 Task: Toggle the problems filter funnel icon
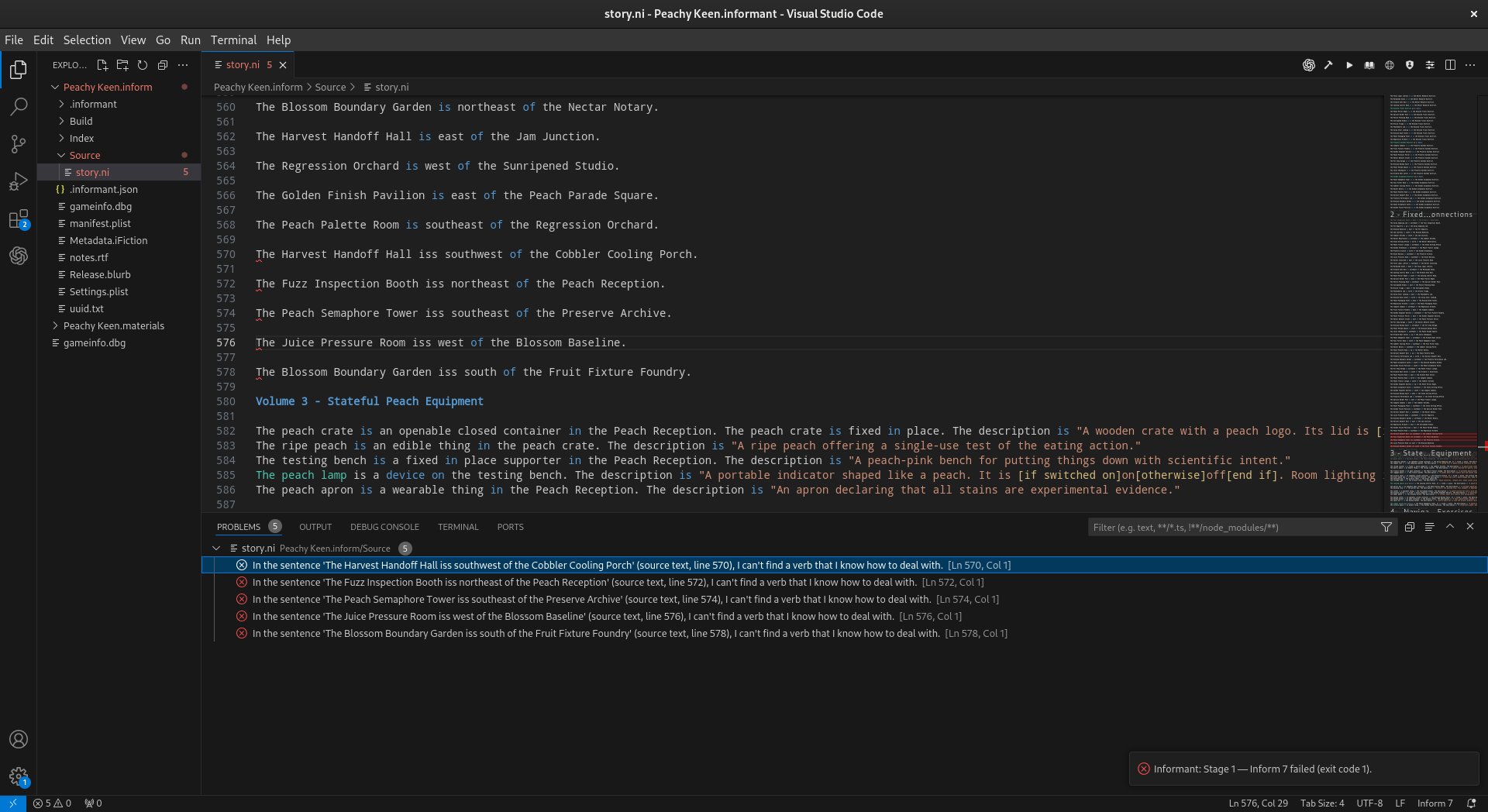tap(1386, 527)
